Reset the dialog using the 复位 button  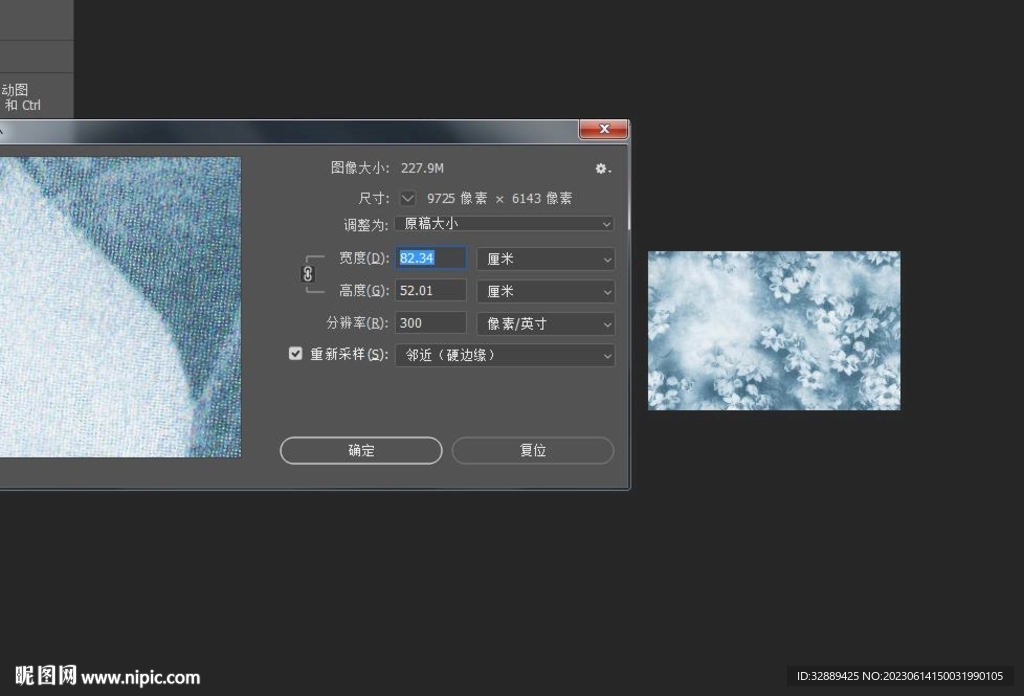[533, 450]
